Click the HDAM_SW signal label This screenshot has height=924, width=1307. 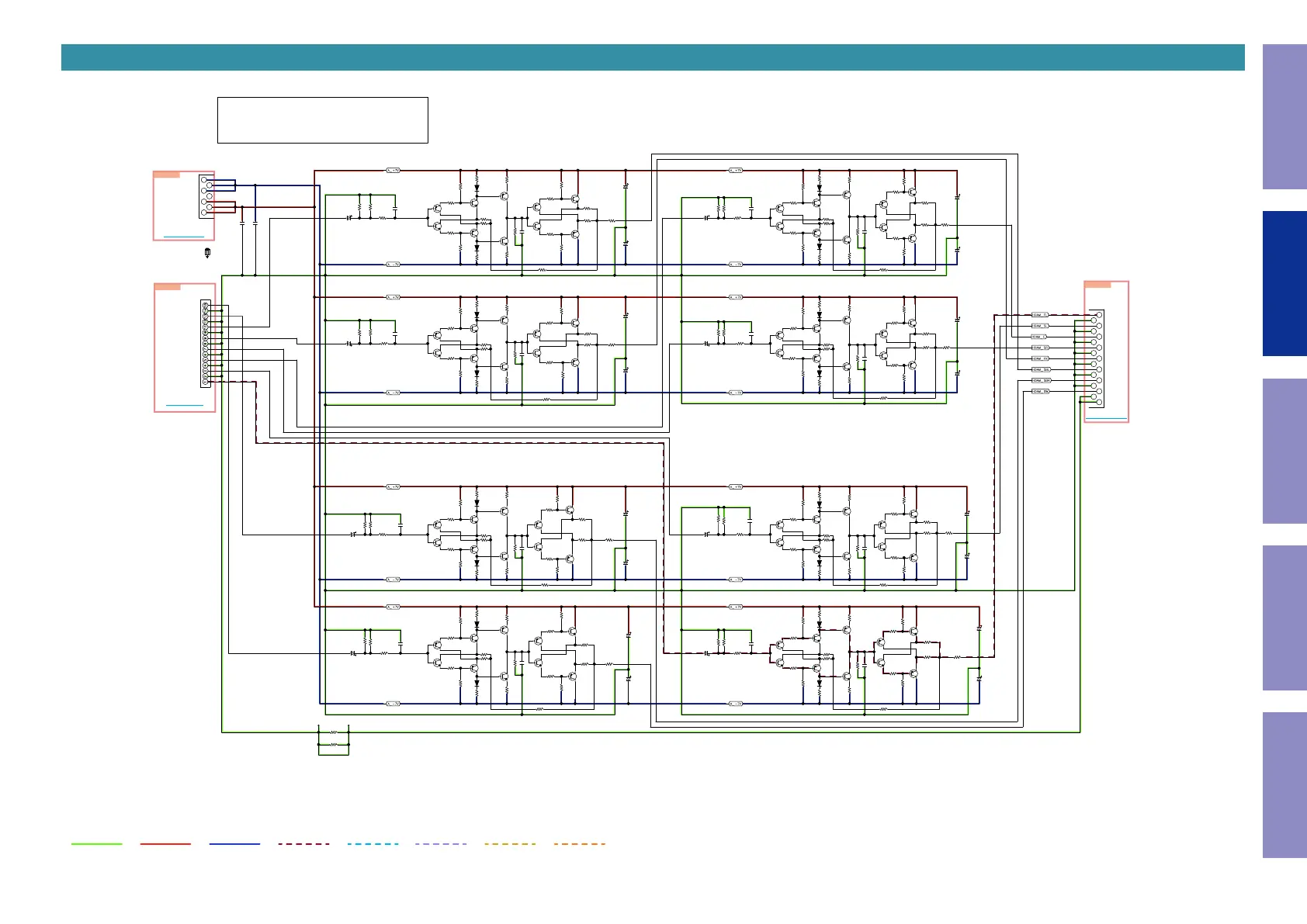(1041, 391)
